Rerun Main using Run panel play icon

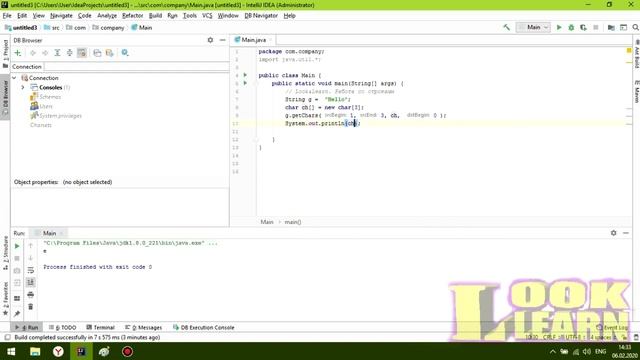pos(17,246)
